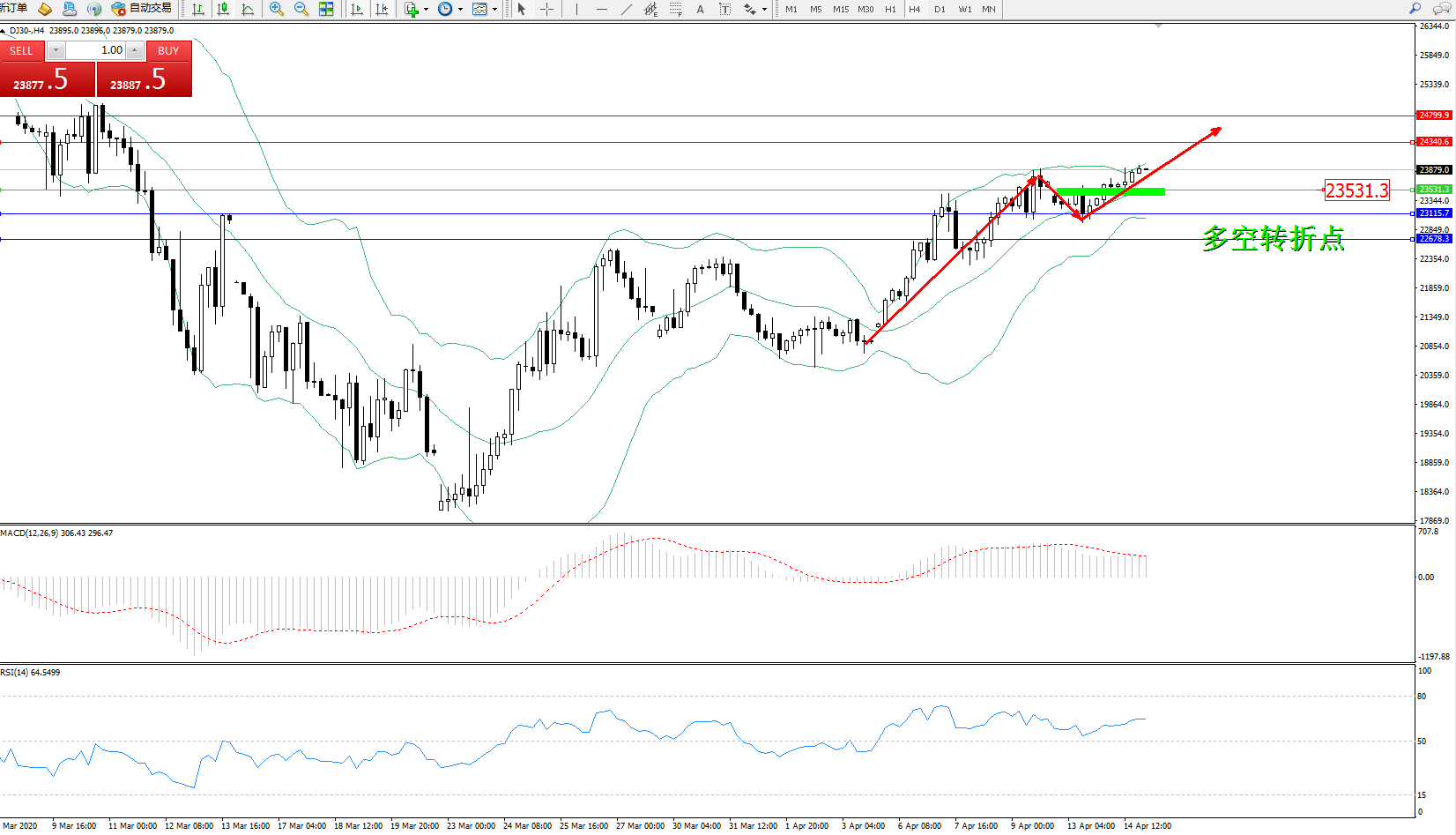
Task: Toggle chart shift icon
Action: 382,9
